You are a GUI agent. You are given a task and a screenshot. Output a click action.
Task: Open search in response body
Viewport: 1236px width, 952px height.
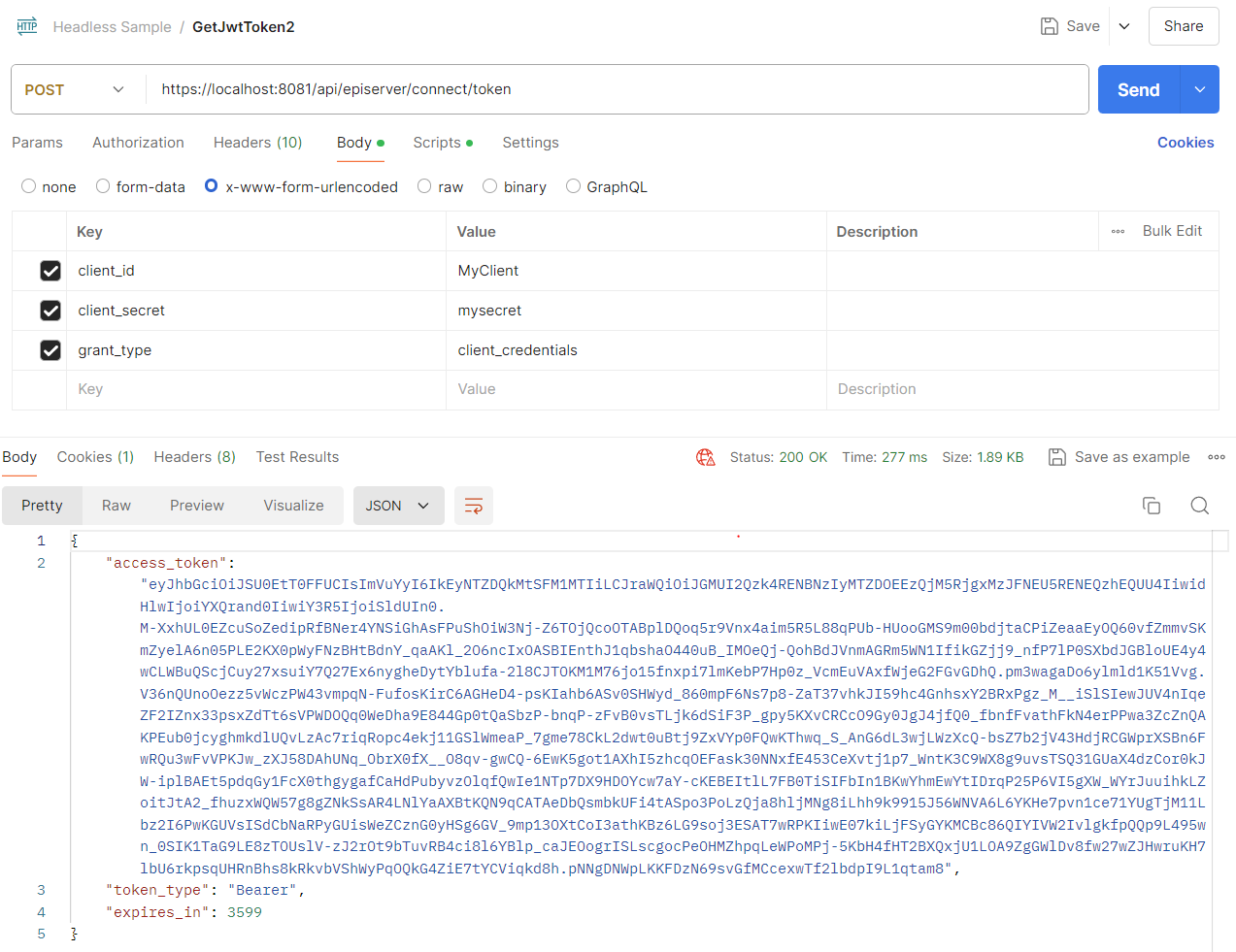pyautogui.click(x=1200, y=506)
